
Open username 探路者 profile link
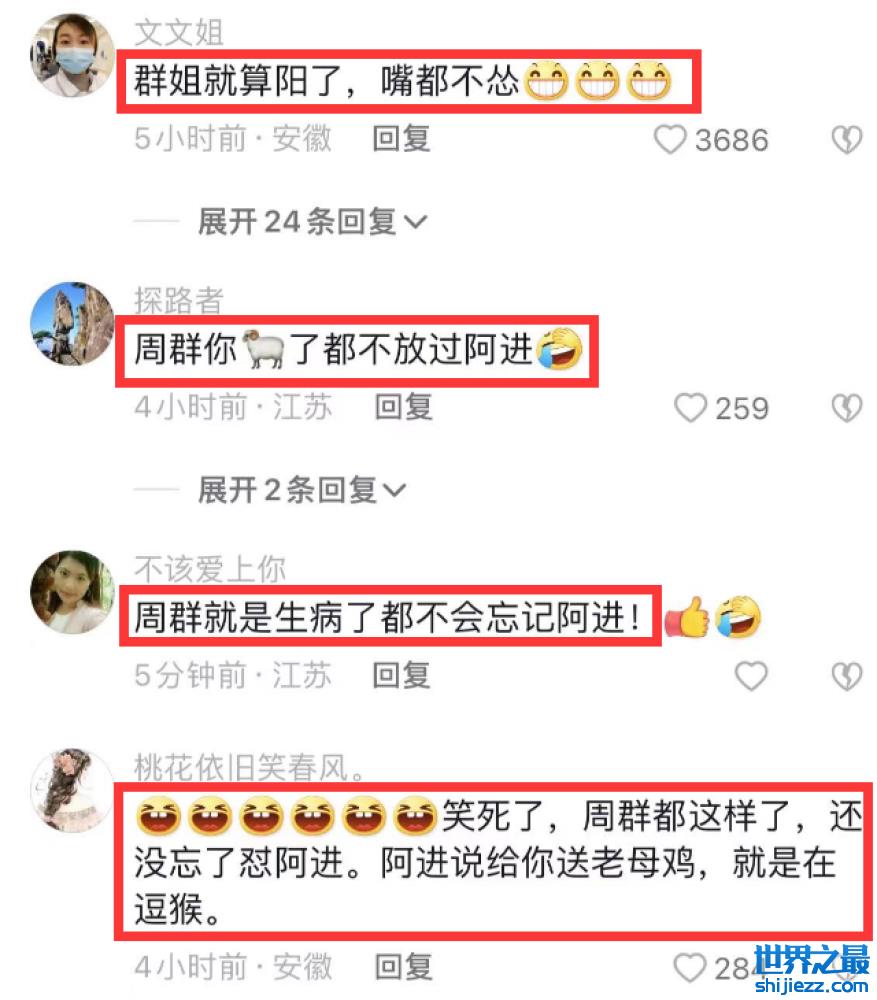click(179, 300)
